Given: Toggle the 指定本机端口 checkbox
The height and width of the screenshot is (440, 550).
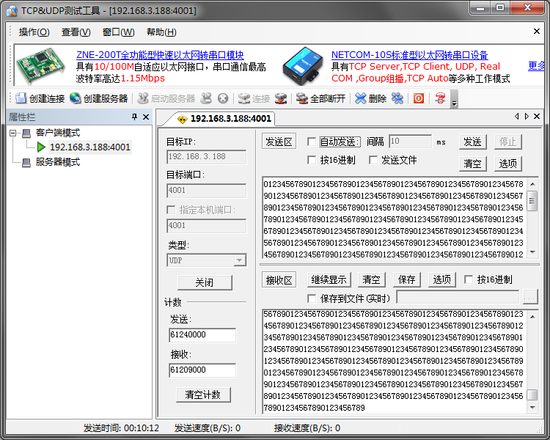Looking at the screenshot, I should pyautogui.click(x=171, y=210).
